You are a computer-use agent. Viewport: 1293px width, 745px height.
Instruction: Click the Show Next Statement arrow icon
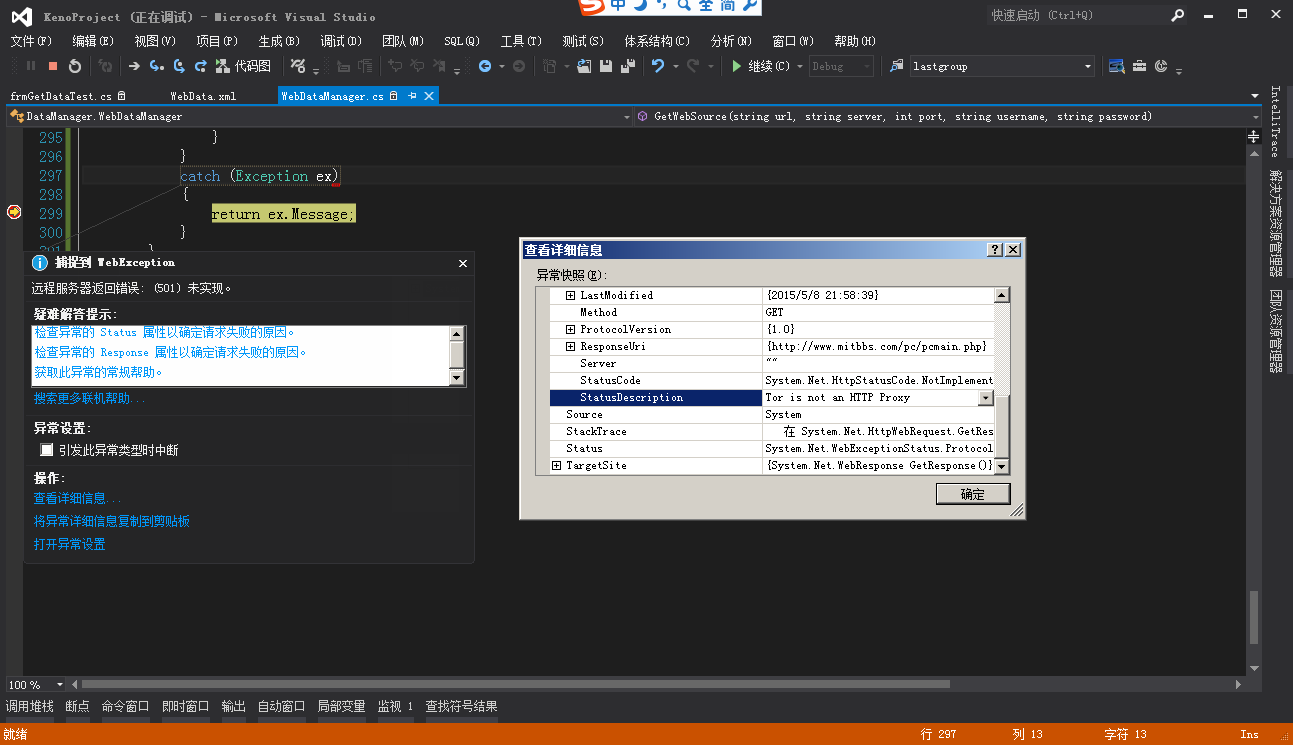click(134, 66)
